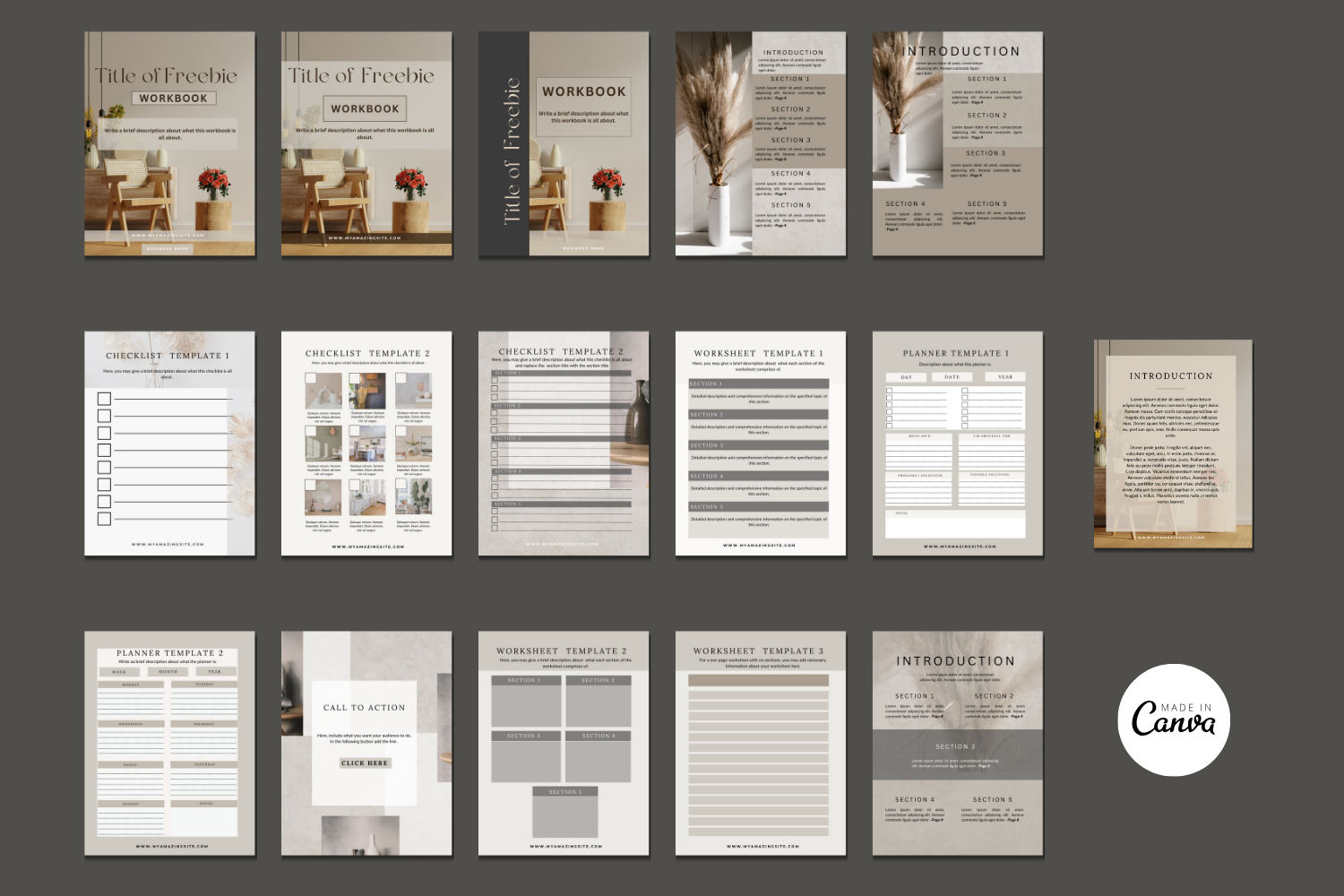Click the SECTION 5 bar on Worksheet Template 1
Image resolution: width=1344 pixels, height=896 pixels.
click(759, 507)
